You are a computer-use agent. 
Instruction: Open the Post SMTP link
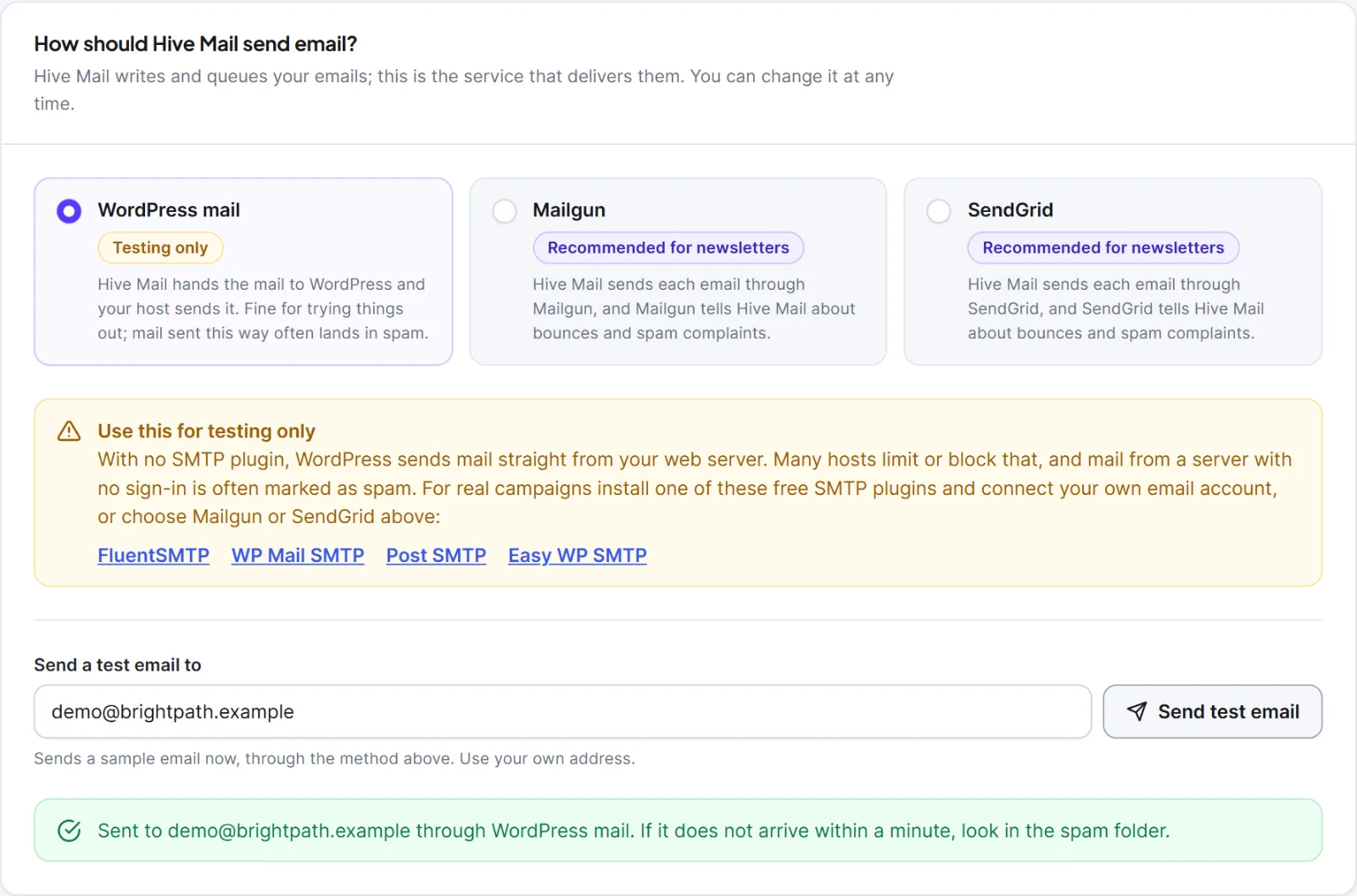pos(436,555)
